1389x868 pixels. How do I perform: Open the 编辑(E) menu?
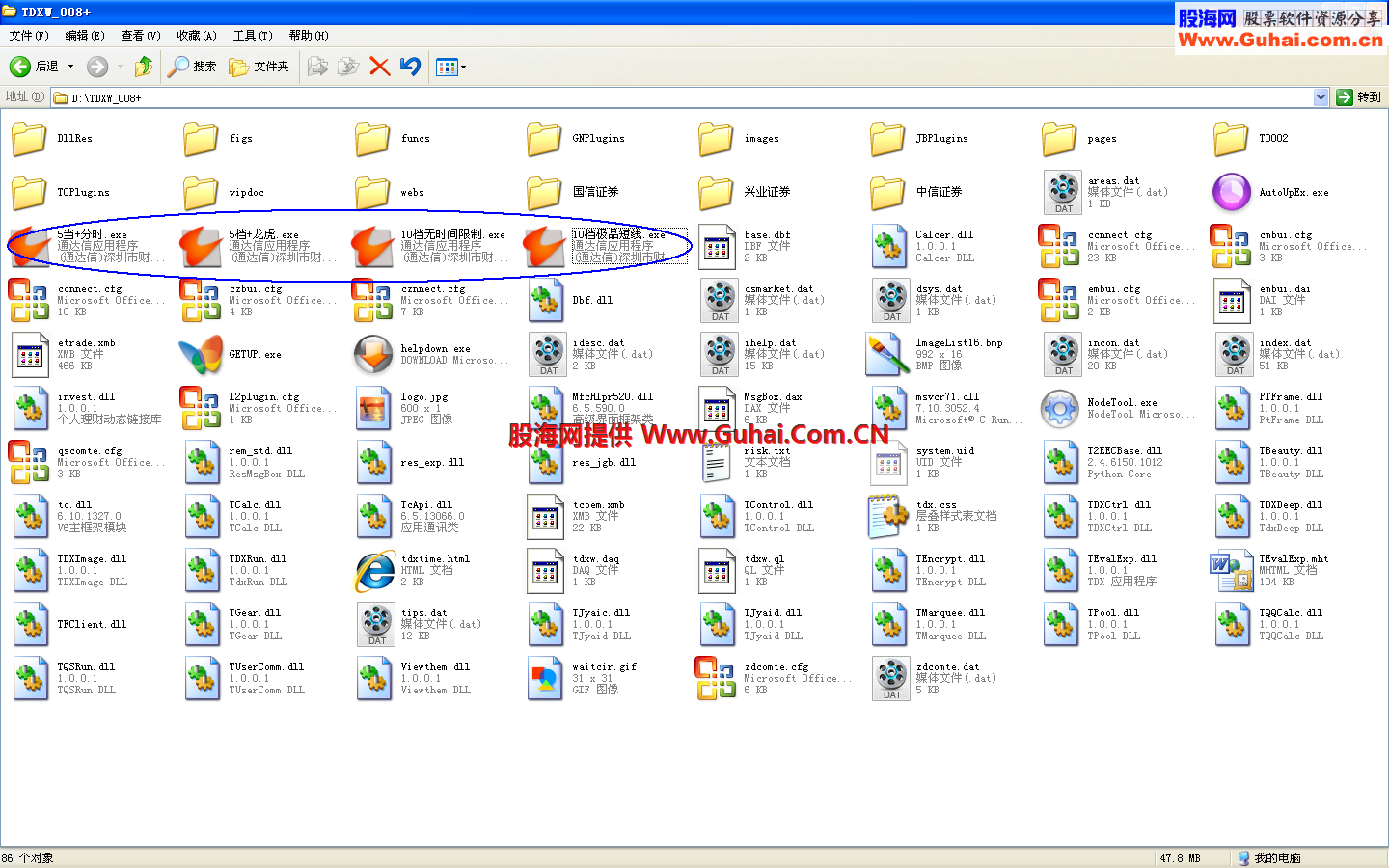point(84,36)
